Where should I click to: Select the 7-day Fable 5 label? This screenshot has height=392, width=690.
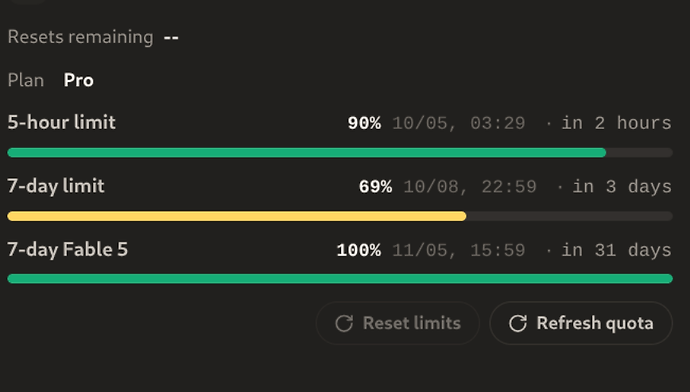(x=67, y=249)
